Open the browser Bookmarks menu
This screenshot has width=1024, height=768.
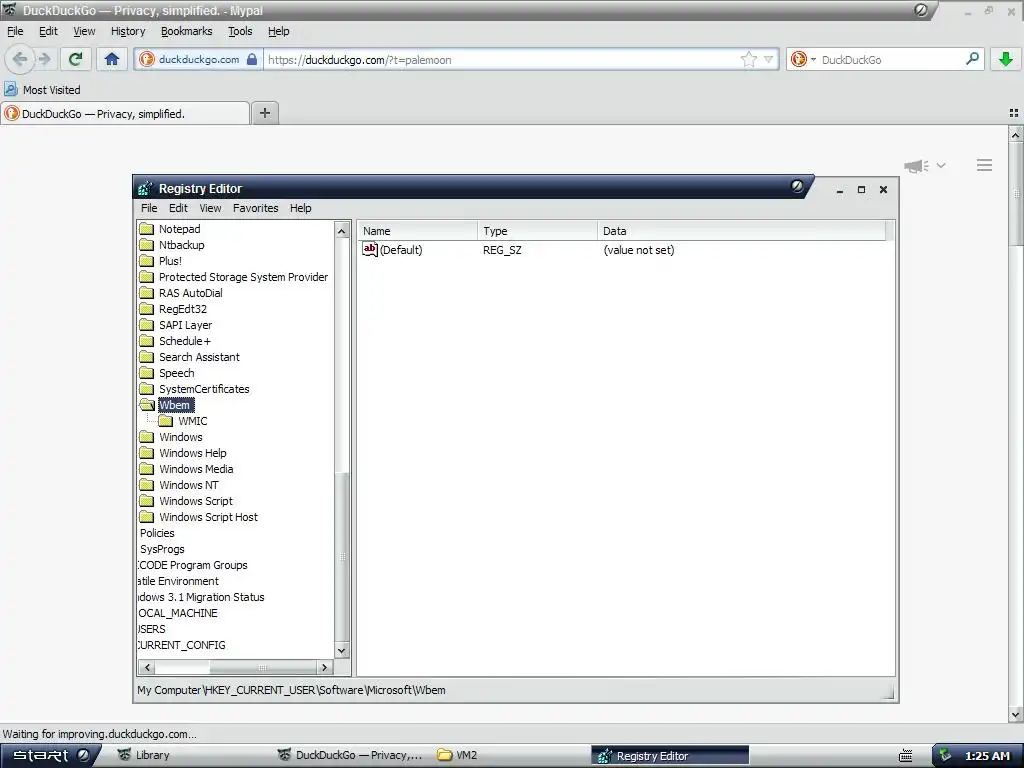(x=186, y=31)
